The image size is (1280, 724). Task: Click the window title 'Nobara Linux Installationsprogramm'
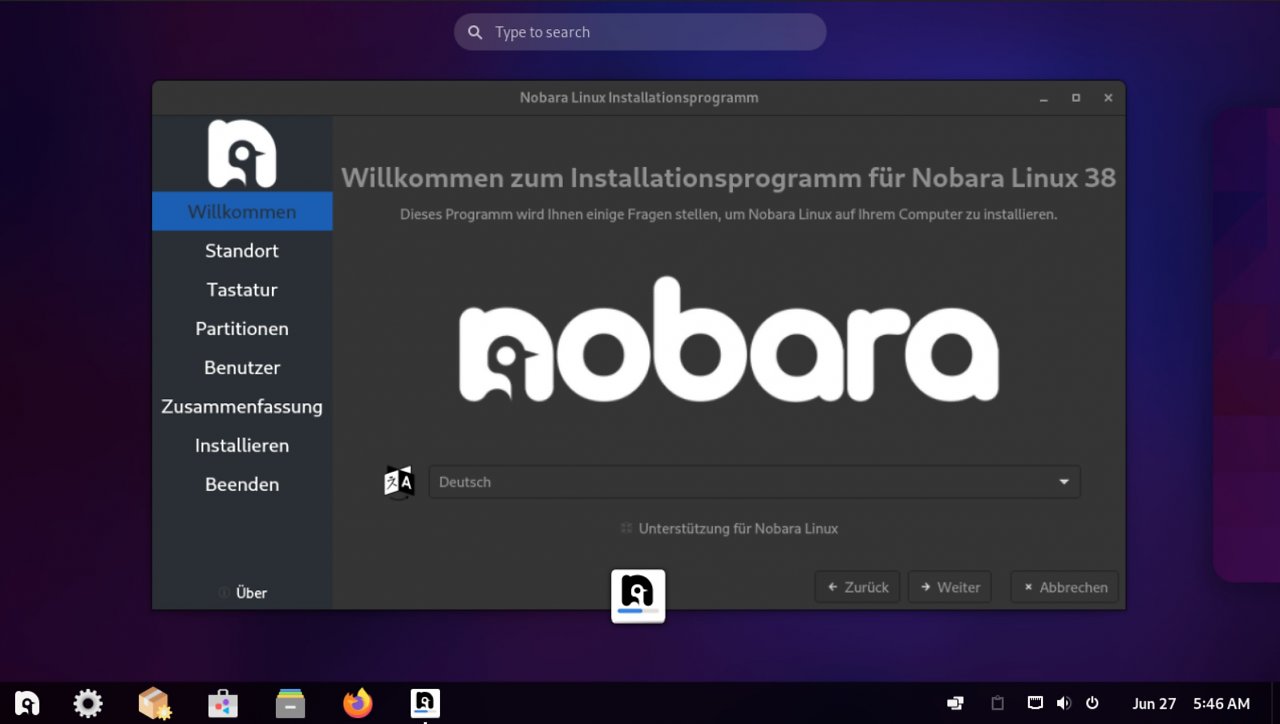(639, 98)
